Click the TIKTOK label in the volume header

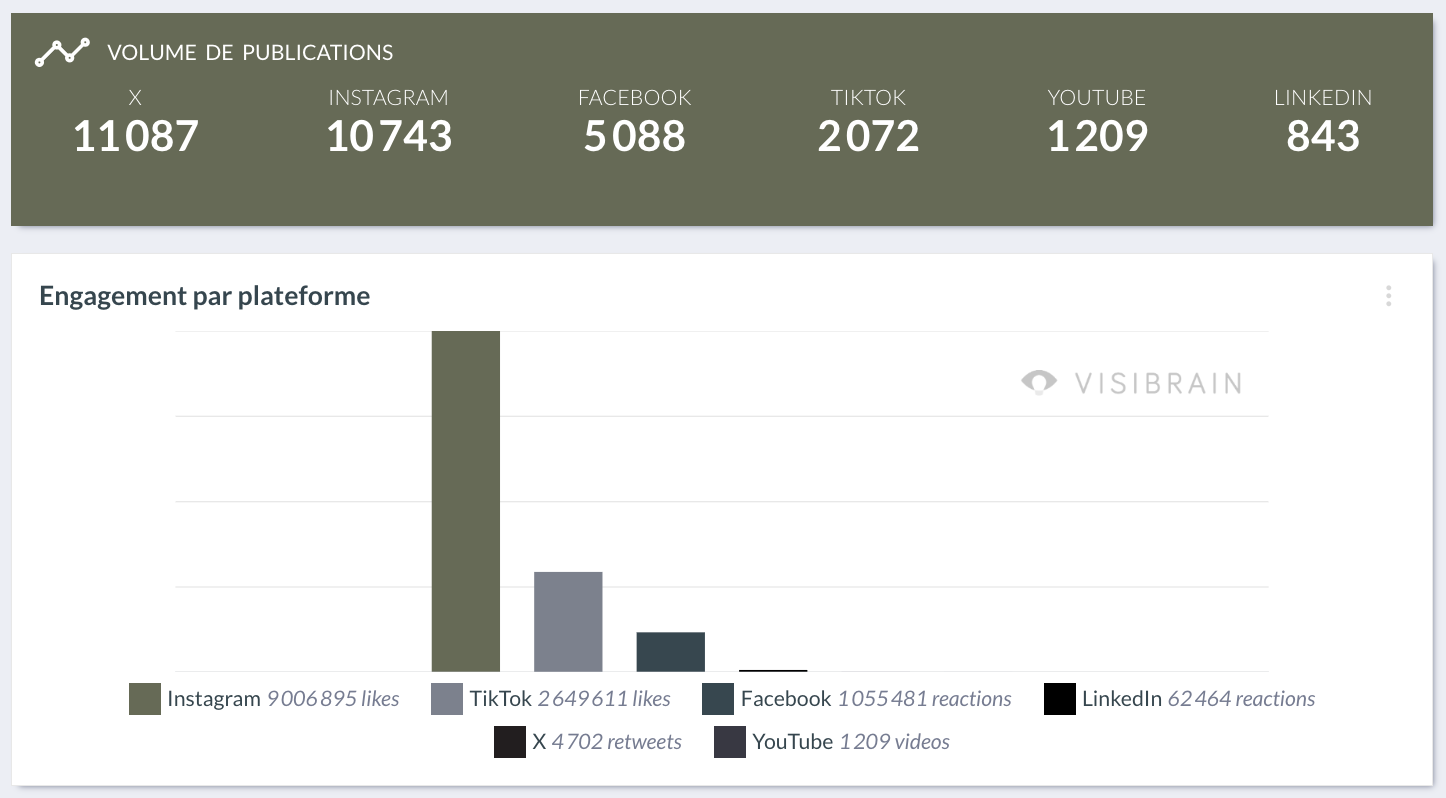click(x=868, y=98)
